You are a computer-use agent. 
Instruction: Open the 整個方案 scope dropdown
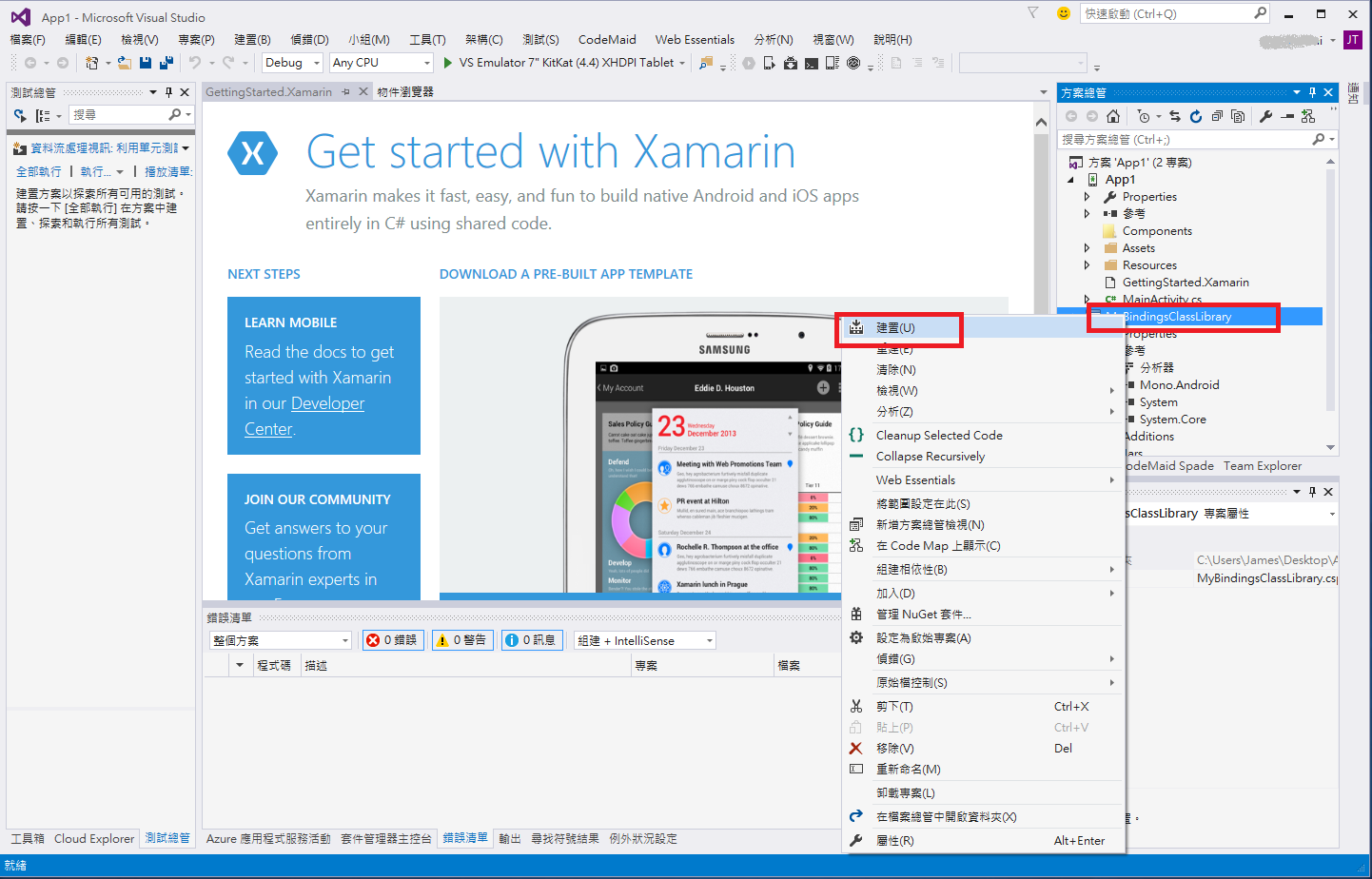281,640
